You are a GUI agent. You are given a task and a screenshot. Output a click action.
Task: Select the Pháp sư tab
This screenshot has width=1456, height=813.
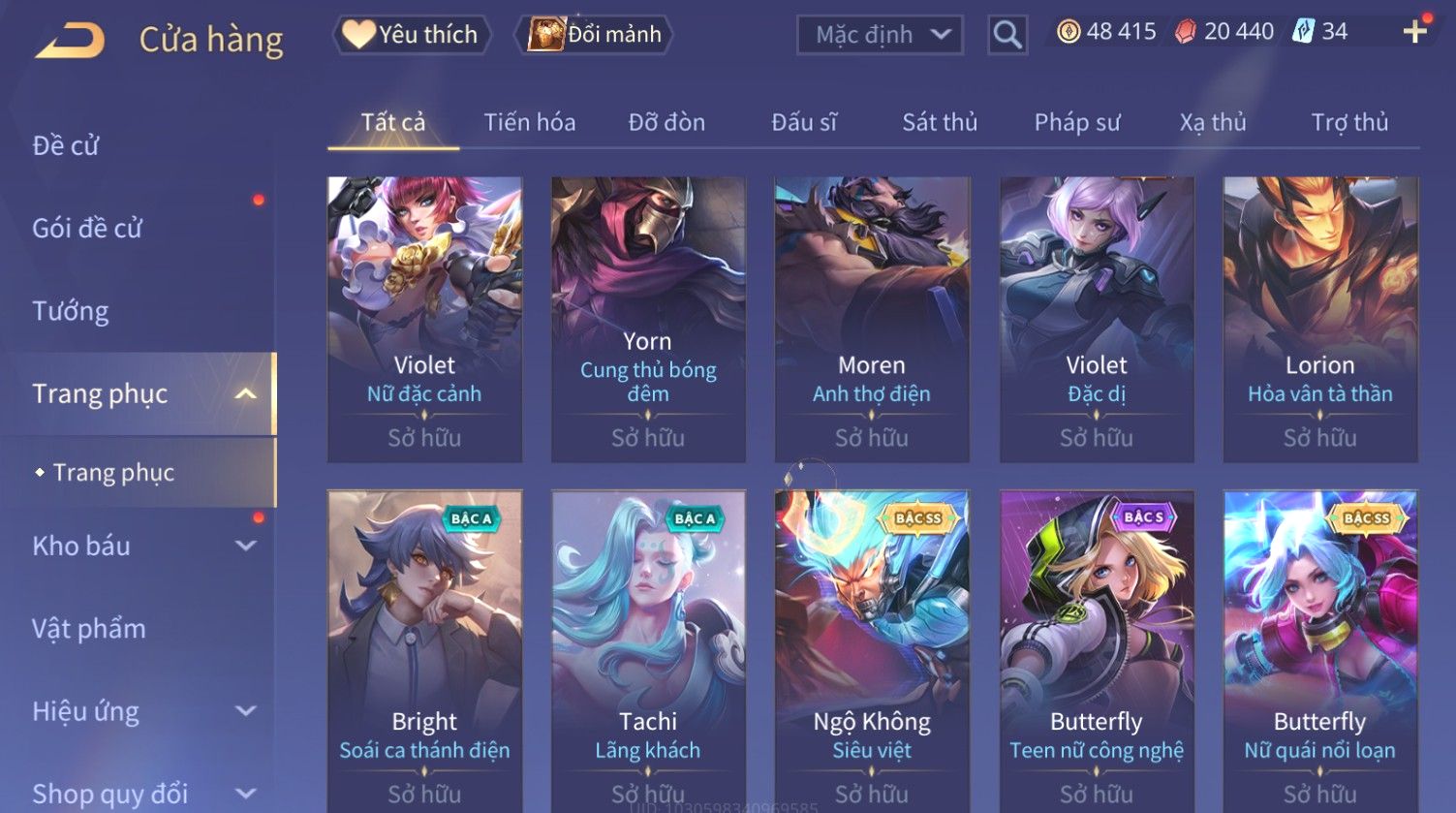click(x=1077, y=122)
